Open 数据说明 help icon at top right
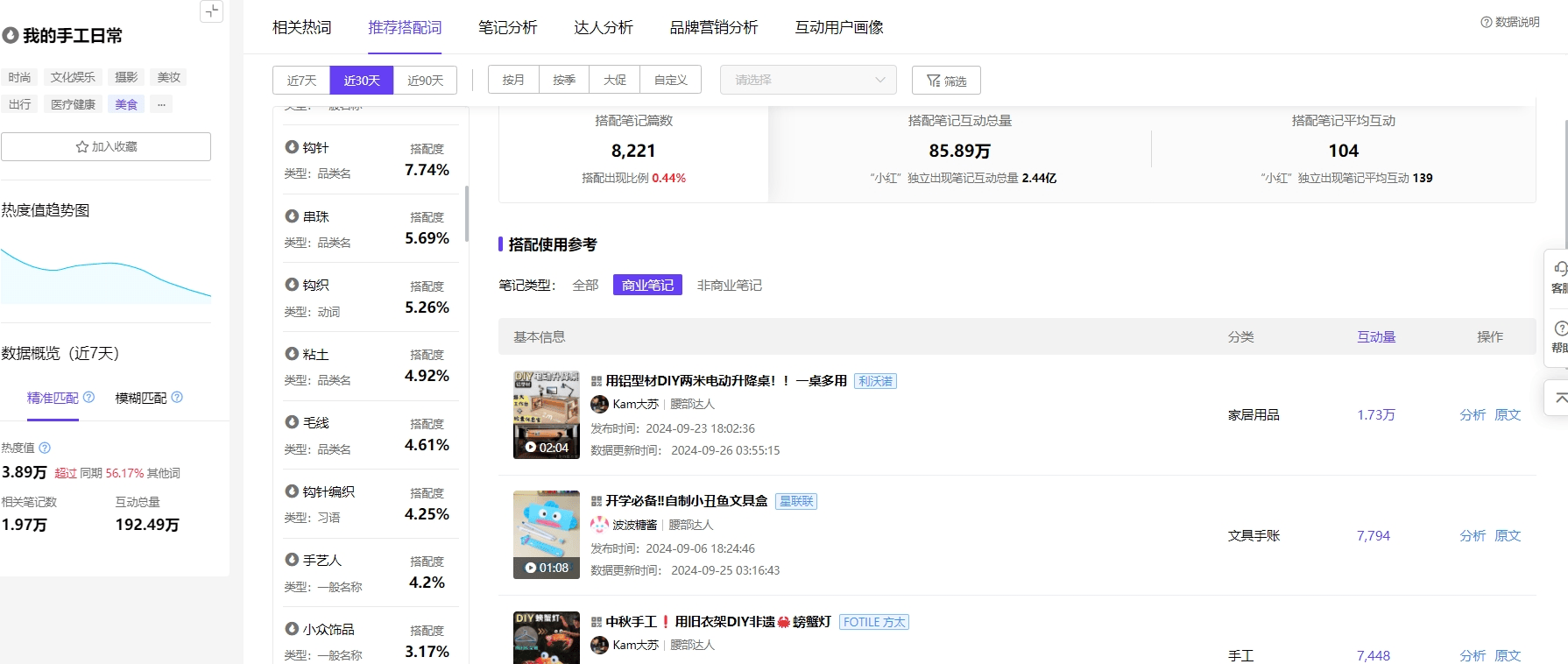This screenshot has height=664, width=1568. (1486, 22)
